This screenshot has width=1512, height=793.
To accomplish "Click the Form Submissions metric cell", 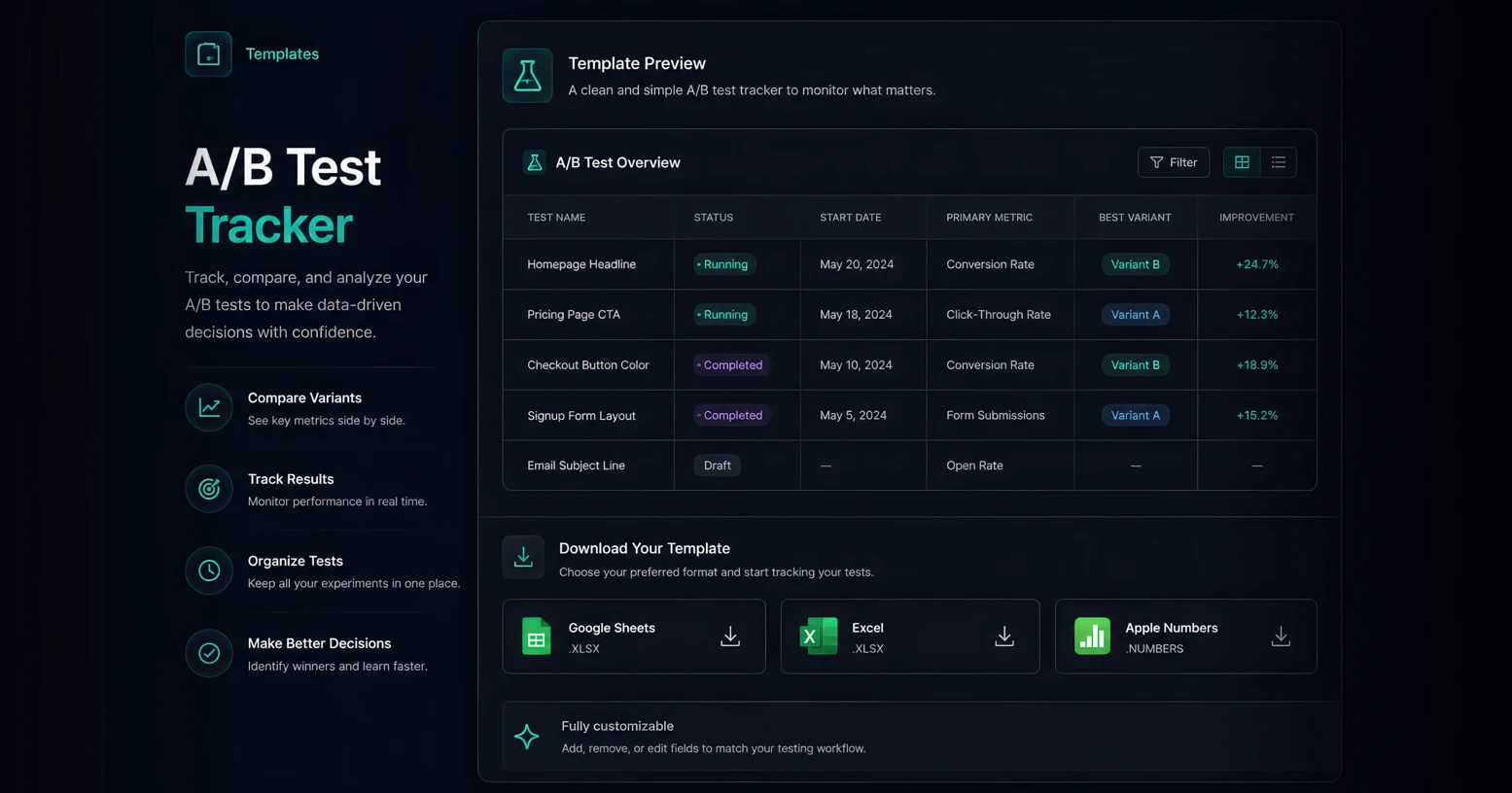I will point(996,416).
